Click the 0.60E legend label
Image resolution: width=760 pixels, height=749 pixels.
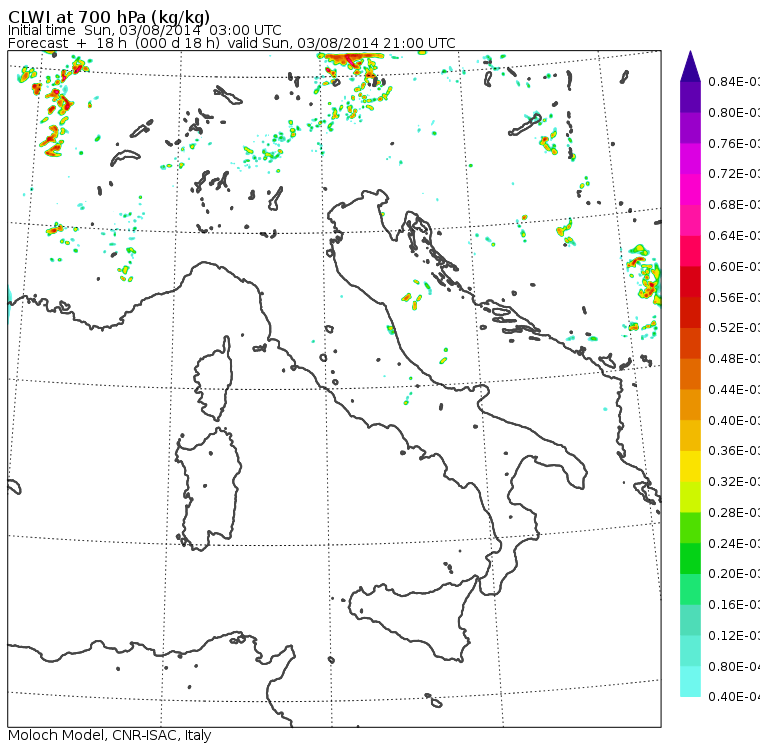point(734,266)
